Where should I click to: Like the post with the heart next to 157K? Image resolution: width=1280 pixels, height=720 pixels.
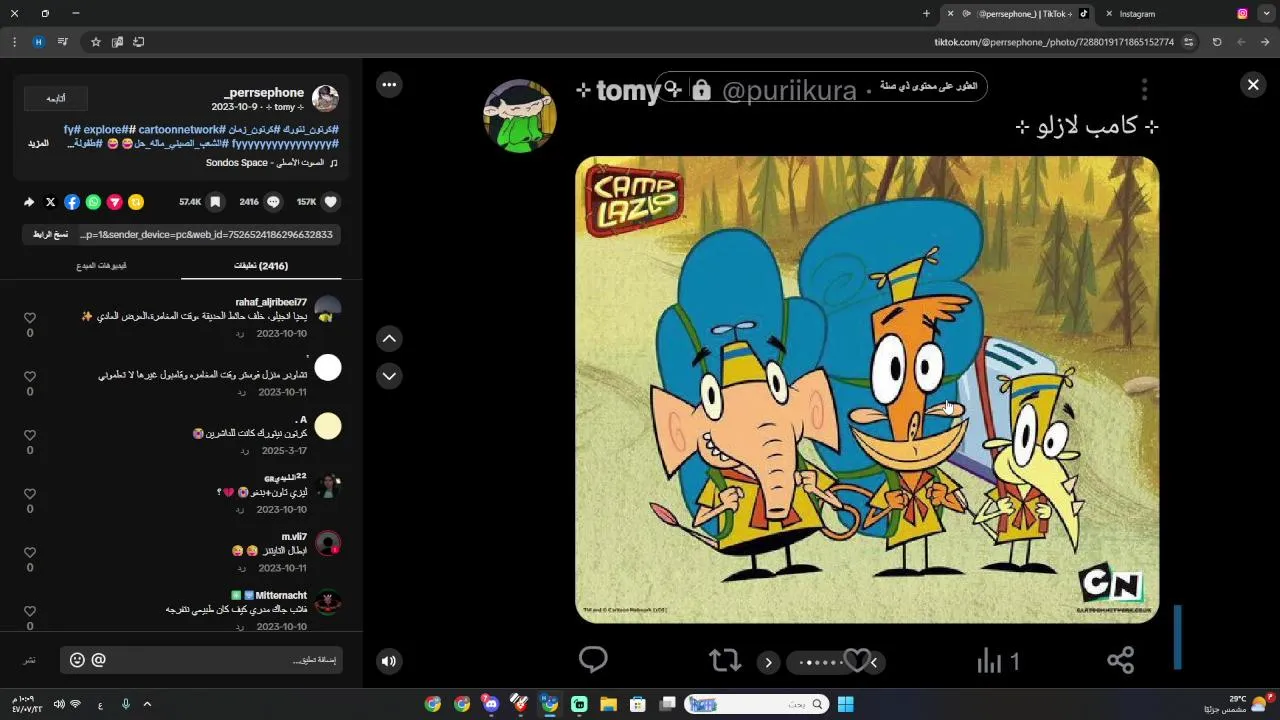pos(331,202)
